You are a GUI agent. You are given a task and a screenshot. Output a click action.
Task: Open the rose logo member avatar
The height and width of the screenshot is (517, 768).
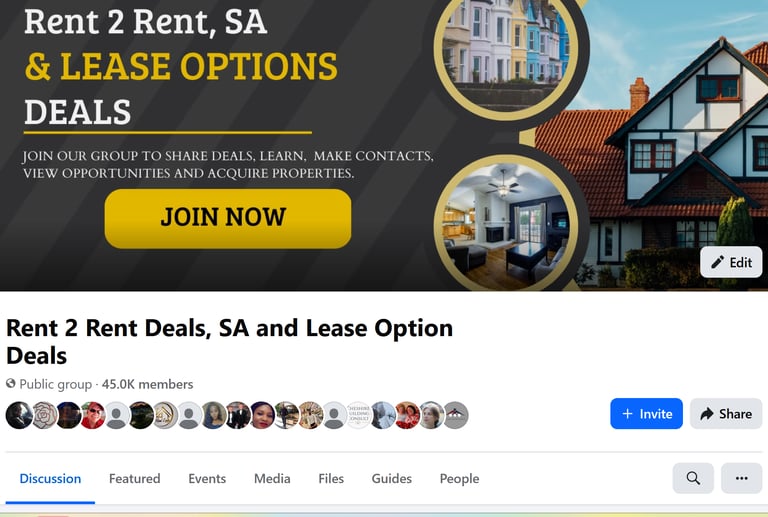[45, 415]
